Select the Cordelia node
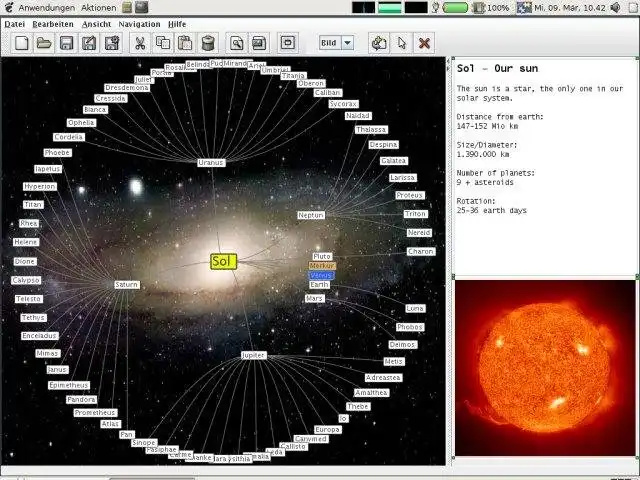The width and height of the screenshot is (640, 480). pos(69,137)
